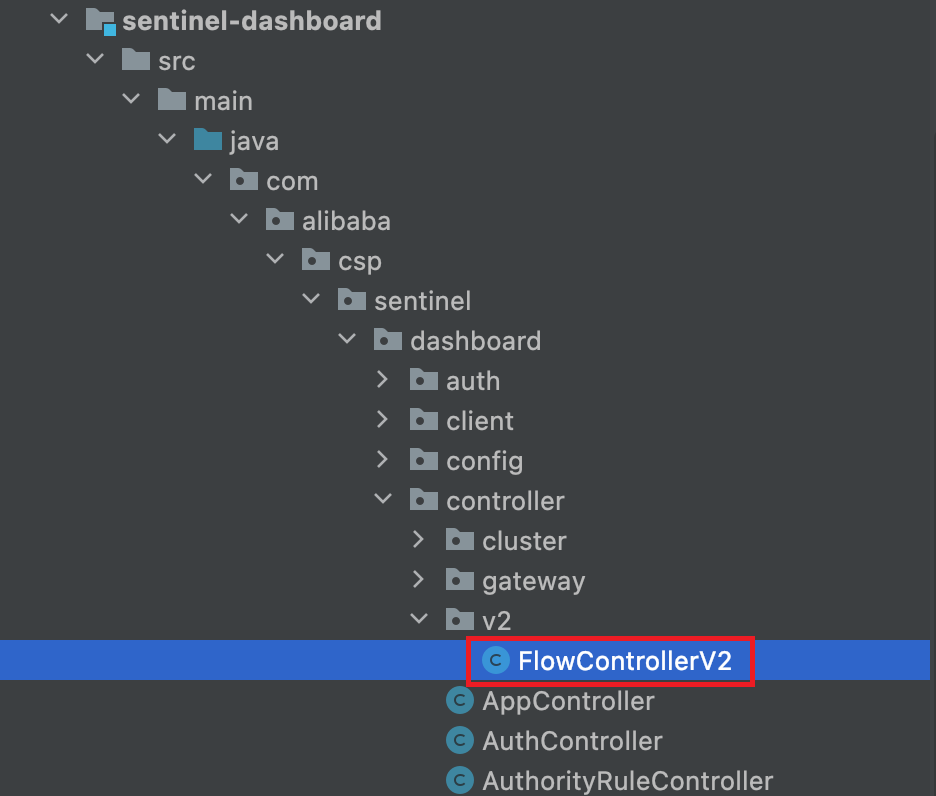Click the blue java source root icon
This screenshot has width=936, height=796.
pyautogui.click(x=208, y=140)
